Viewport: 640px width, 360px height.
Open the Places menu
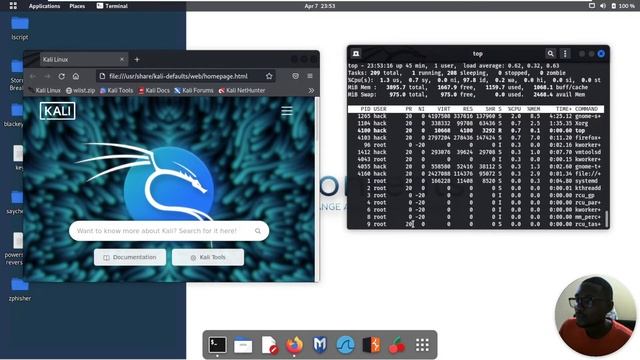tap(77, 6)
